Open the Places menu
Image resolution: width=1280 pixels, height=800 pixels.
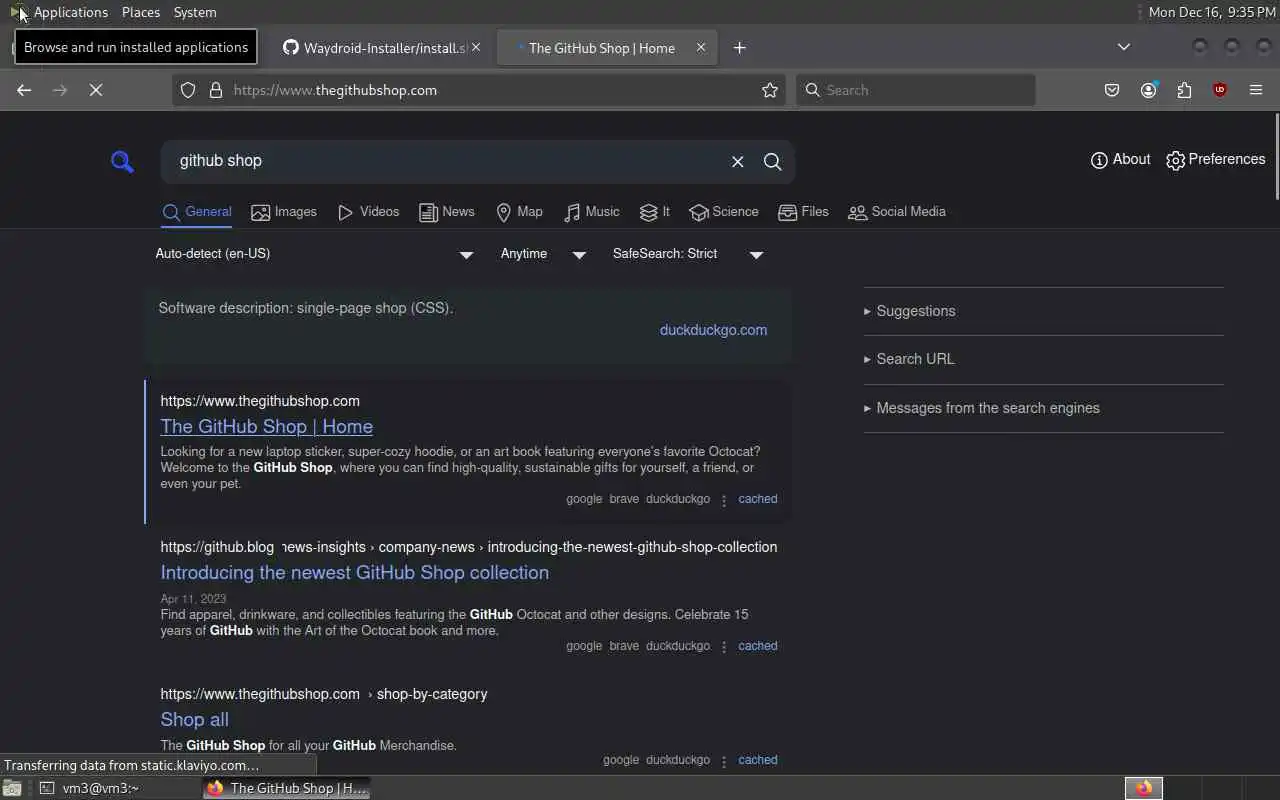[x=141, y=12]
